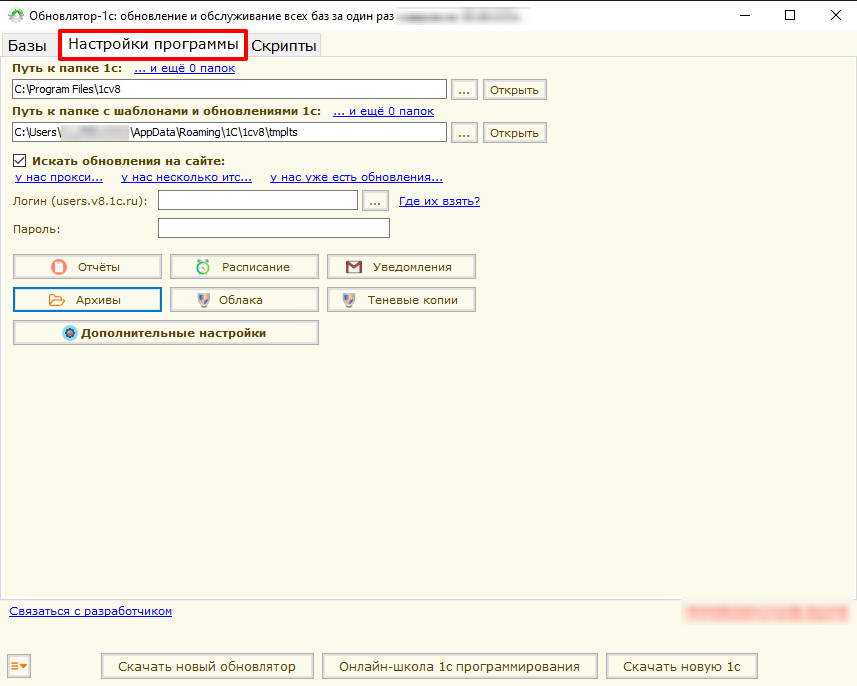Close the Обновлятор-1с window
The height and width of the screenshot is (686, 857).
(836, 15)
